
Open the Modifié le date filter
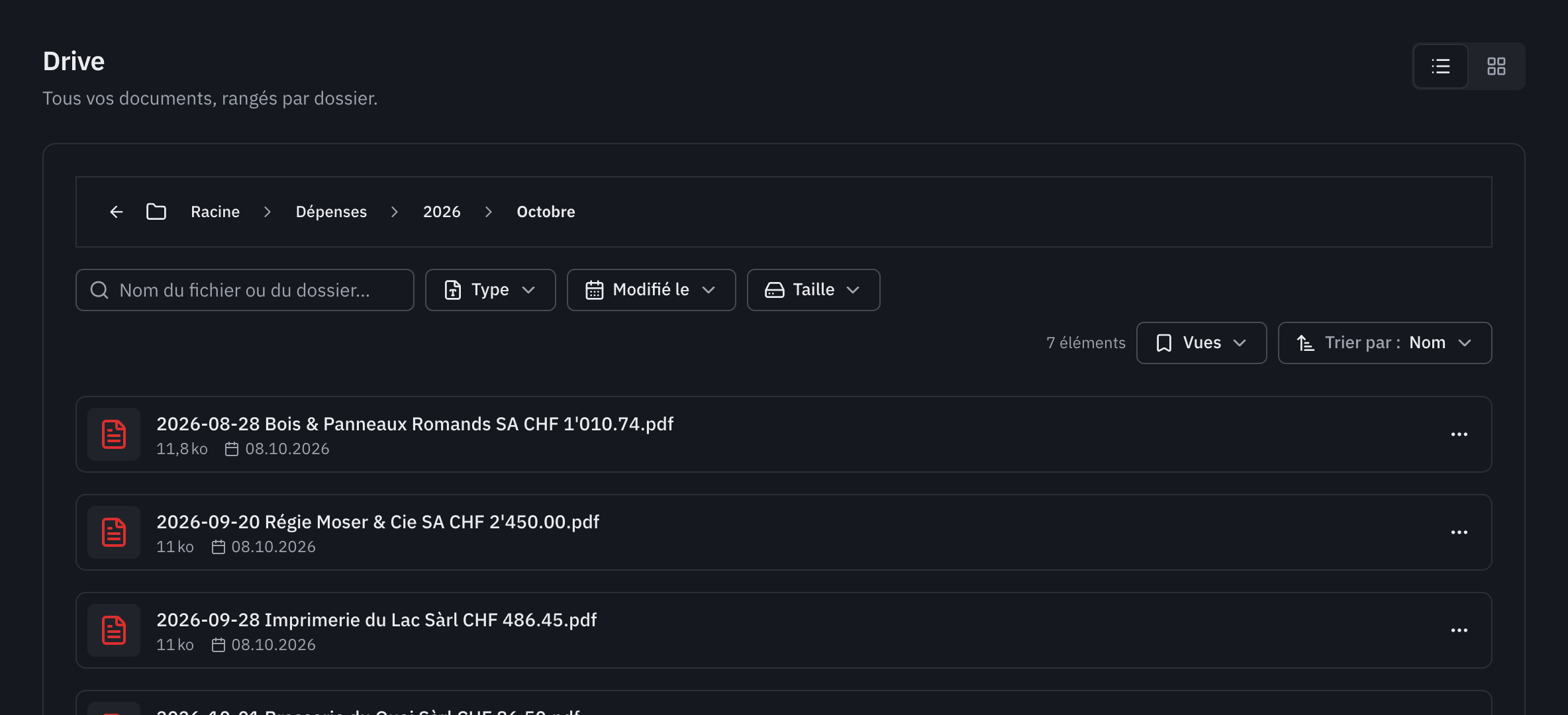(x=652, y=290)
